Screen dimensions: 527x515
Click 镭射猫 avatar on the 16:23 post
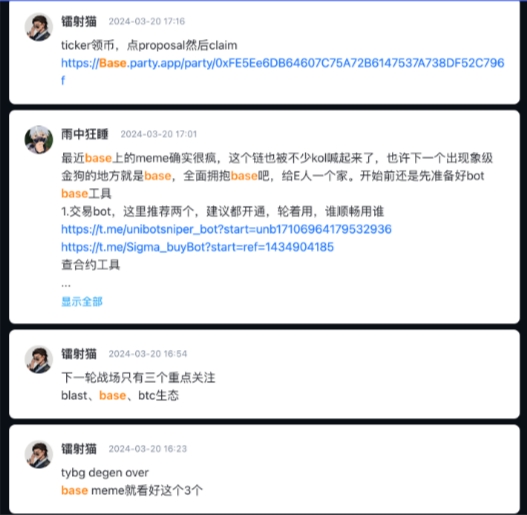39,454
